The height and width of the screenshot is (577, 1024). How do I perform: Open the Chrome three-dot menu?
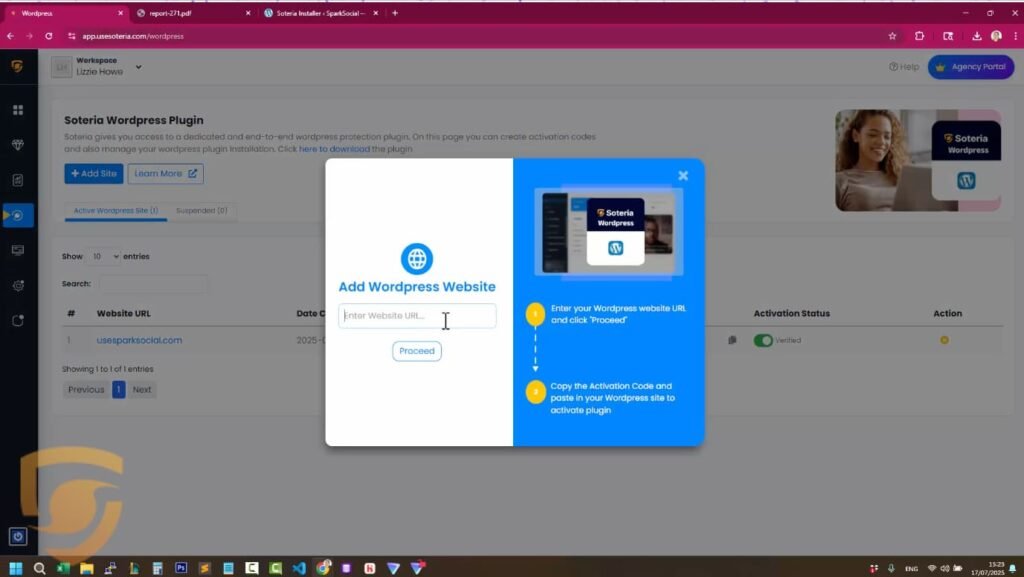pyautogui.click(x=1013, y=36)
